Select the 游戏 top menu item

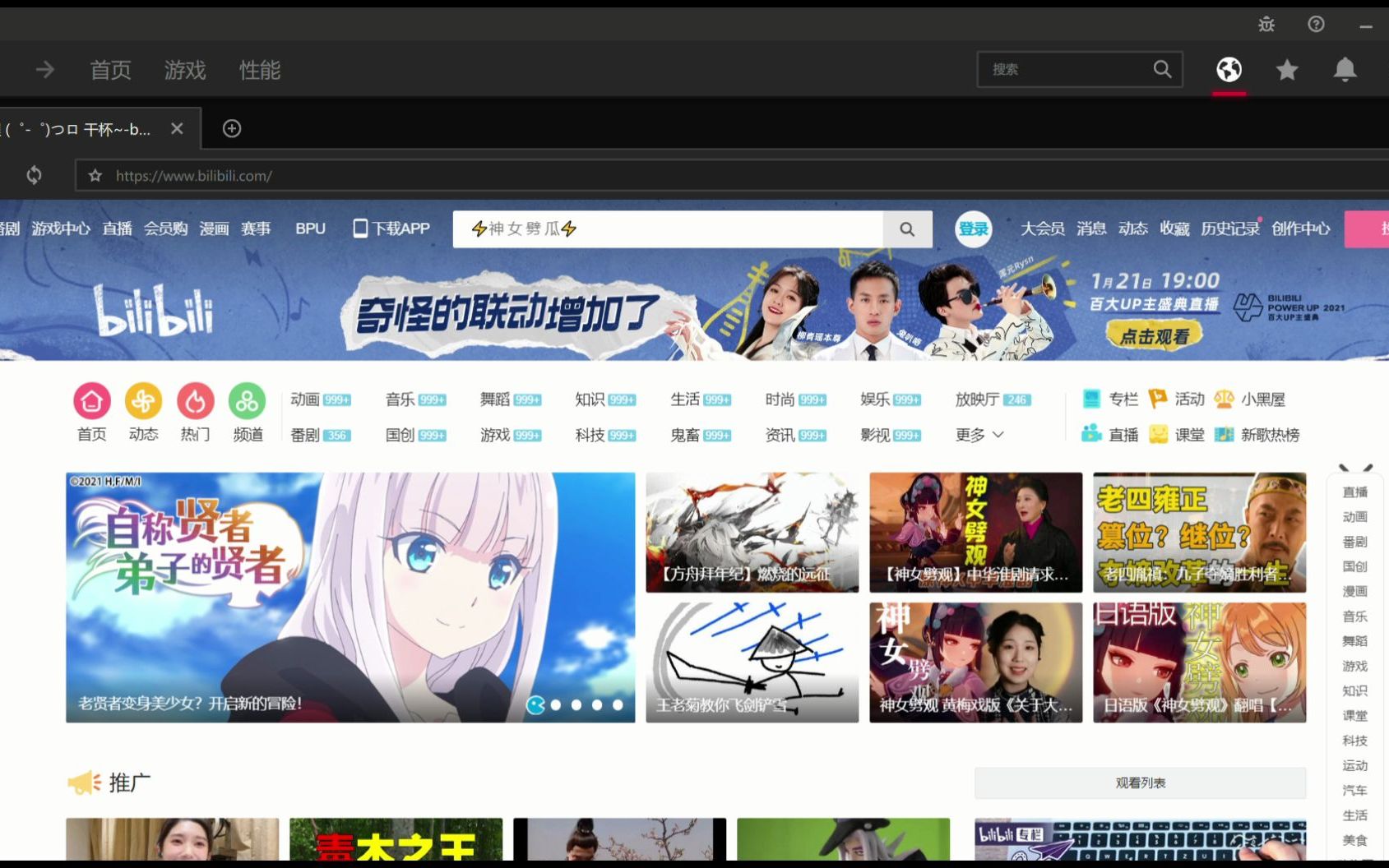pos(185,70)
